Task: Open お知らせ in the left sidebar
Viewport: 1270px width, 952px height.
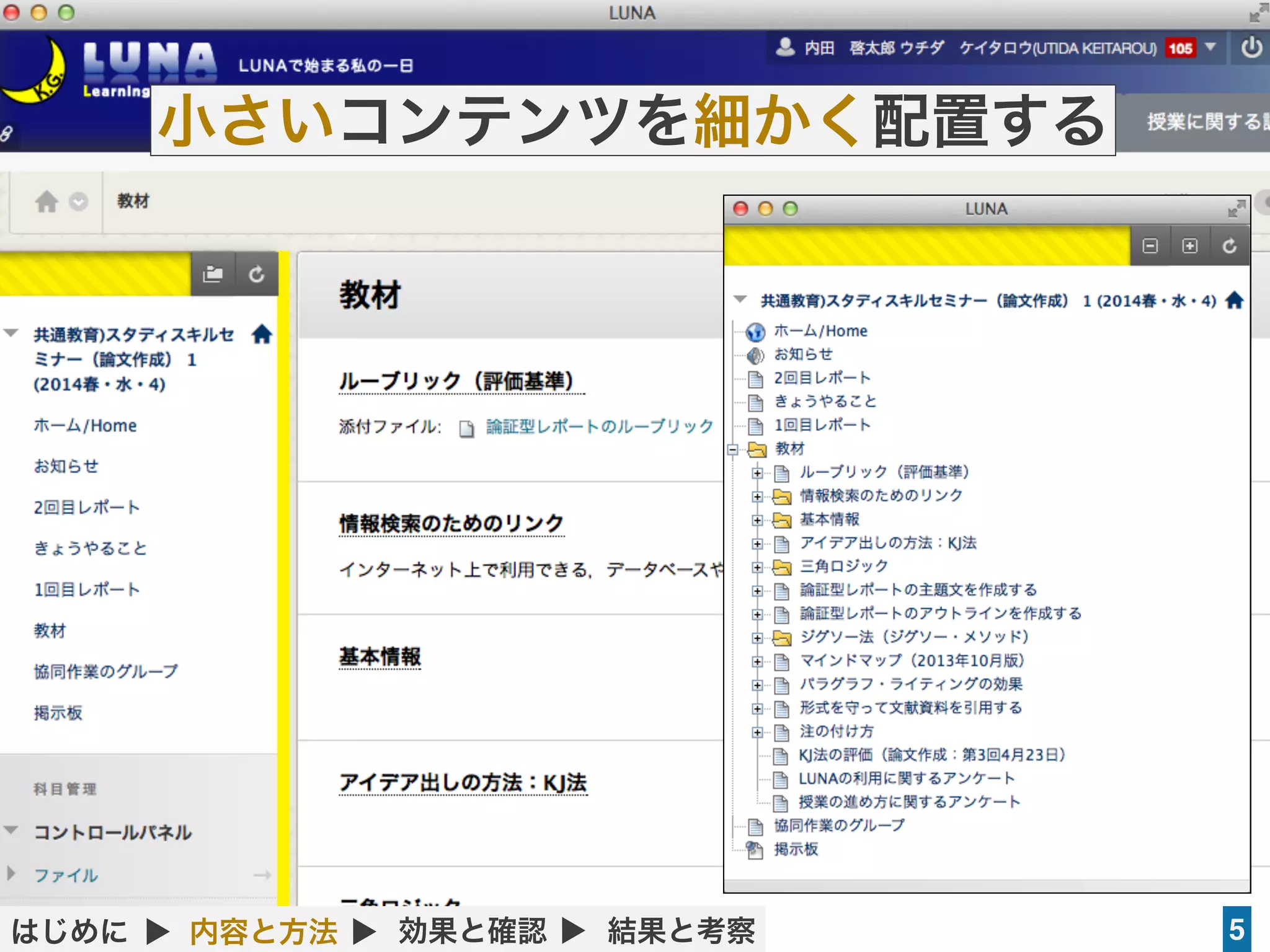Action: [x=66, y=466]
